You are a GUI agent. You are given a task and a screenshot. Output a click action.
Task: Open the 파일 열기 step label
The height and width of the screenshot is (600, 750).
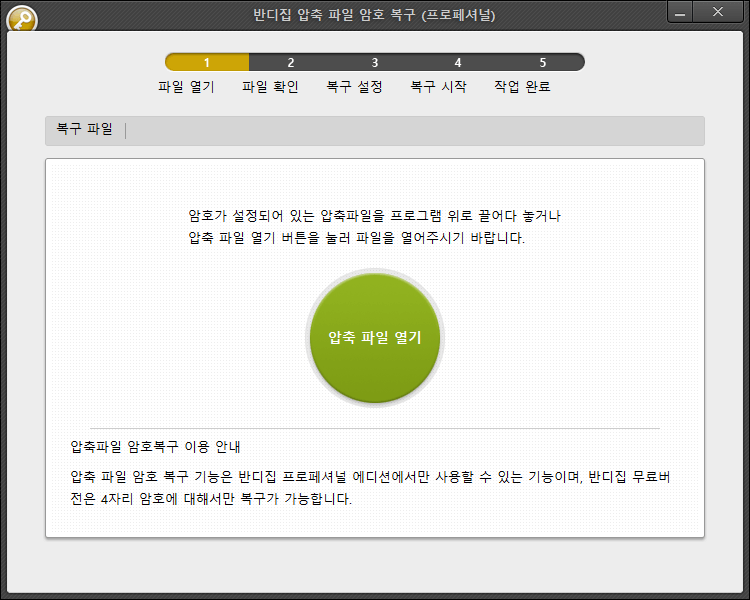[186, 87]
